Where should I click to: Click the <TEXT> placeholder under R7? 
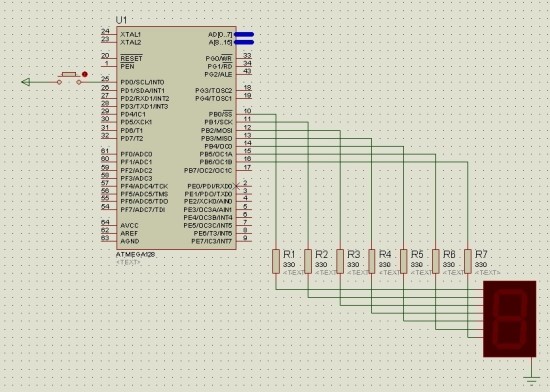pyautogui.click(x=488, y=272)
